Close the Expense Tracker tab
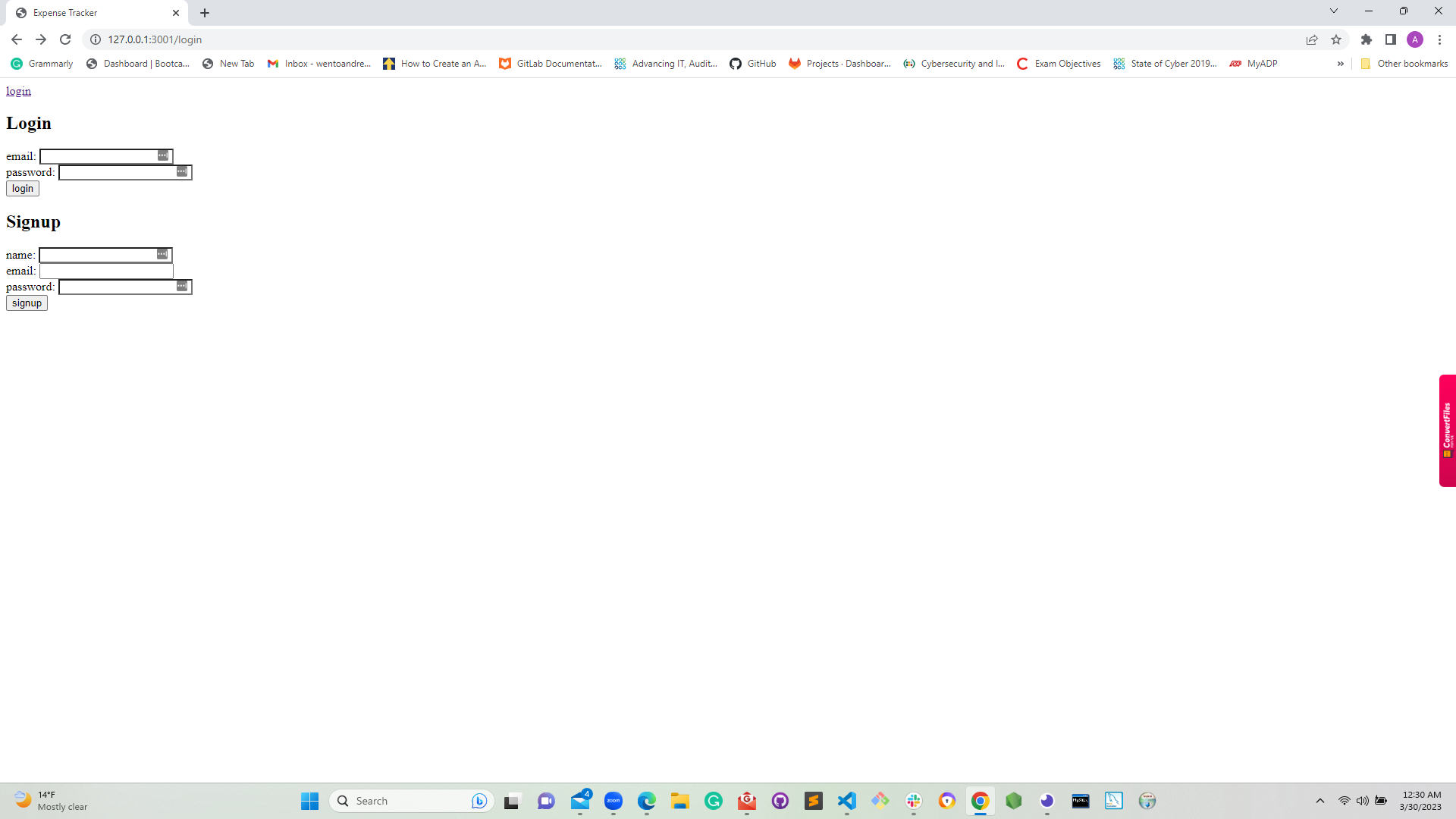Viewport: 1456px width, 819px height. (x=176, y=13)
